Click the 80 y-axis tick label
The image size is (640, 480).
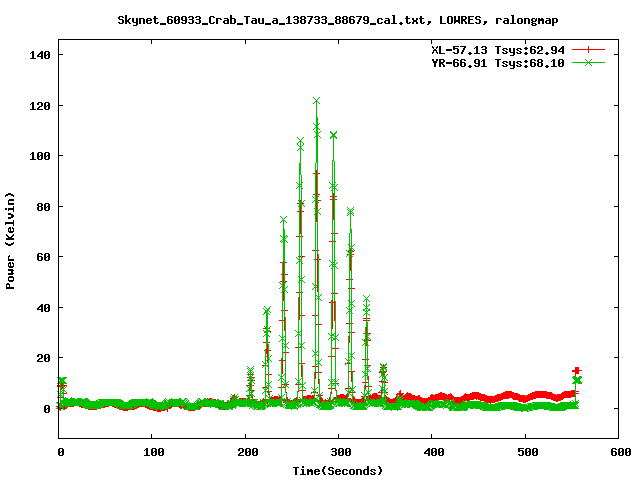tap(44, 207)
